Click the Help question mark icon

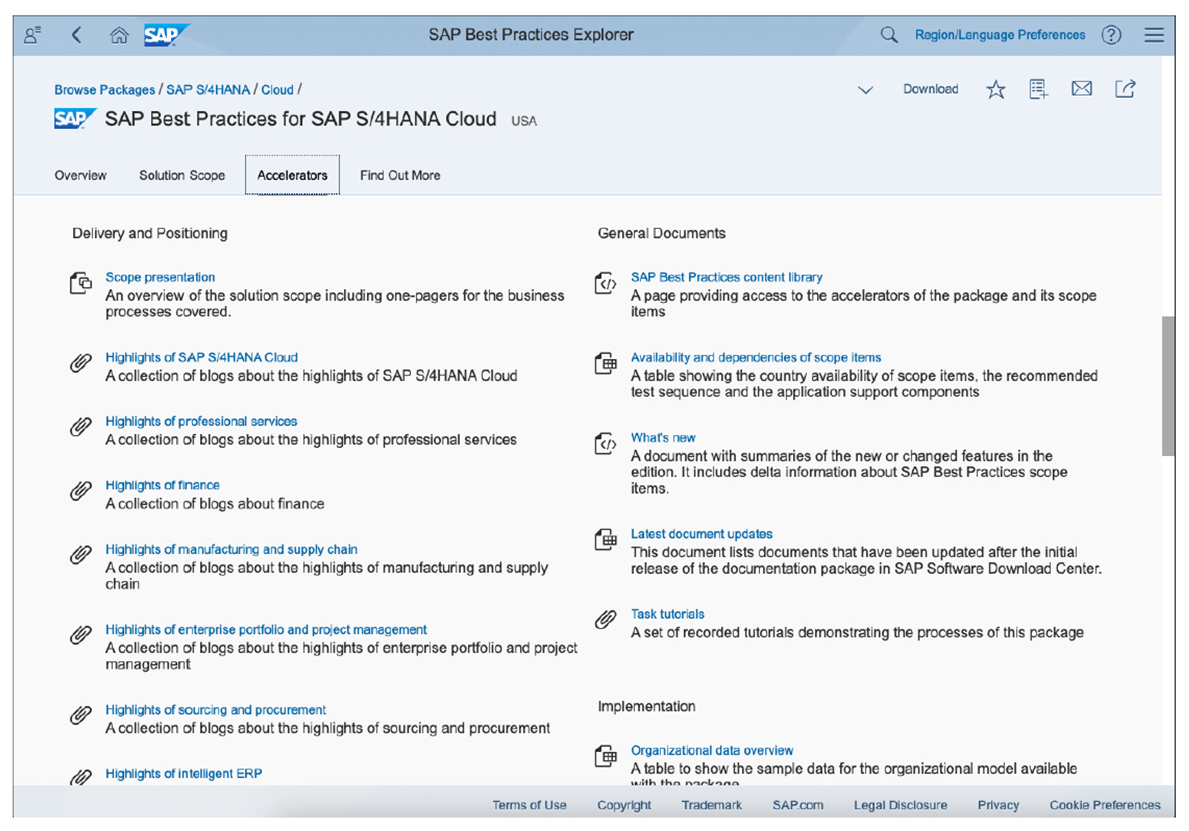tap(1112, 34)
